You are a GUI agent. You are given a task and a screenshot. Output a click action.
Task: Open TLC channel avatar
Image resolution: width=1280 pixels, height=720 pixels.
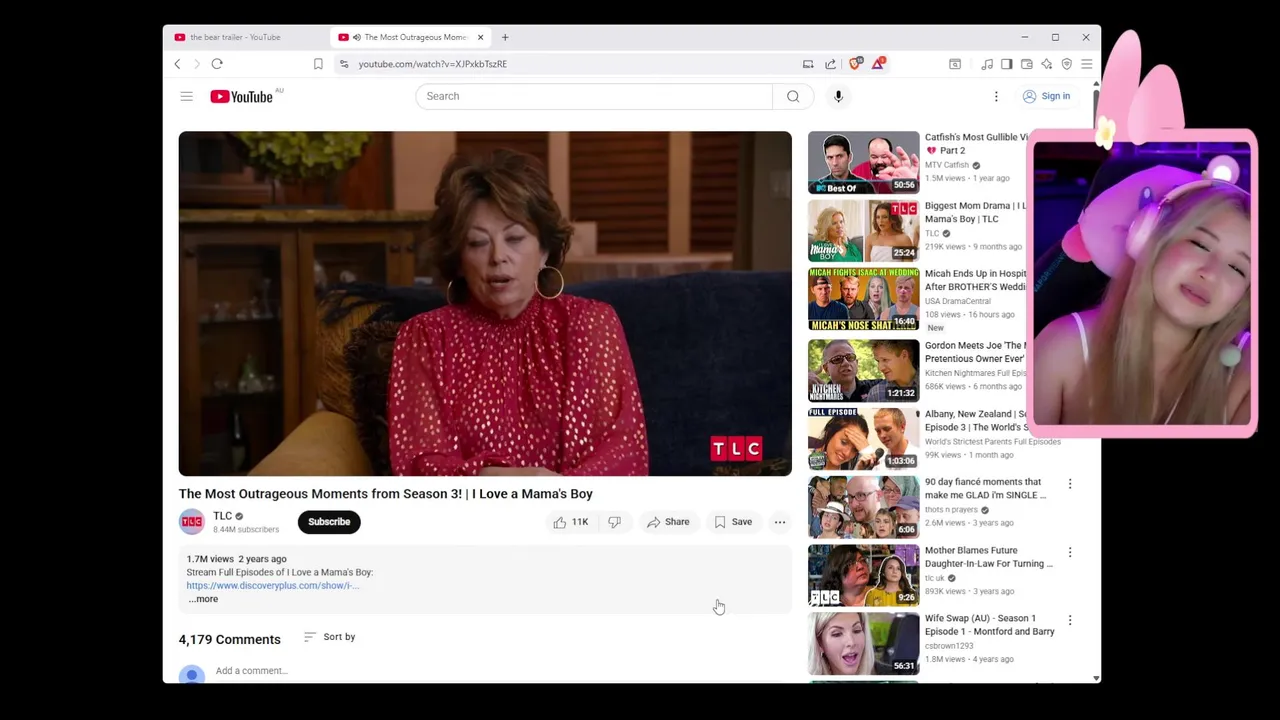[x=191, y=522]
